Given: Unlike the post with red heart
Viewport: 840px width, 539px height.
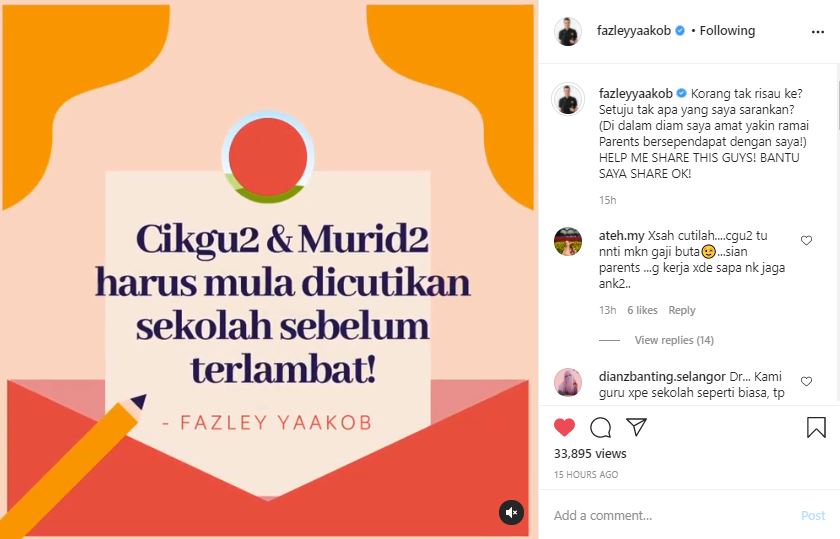Looking at the screenshot, I should tap(564, 427).
